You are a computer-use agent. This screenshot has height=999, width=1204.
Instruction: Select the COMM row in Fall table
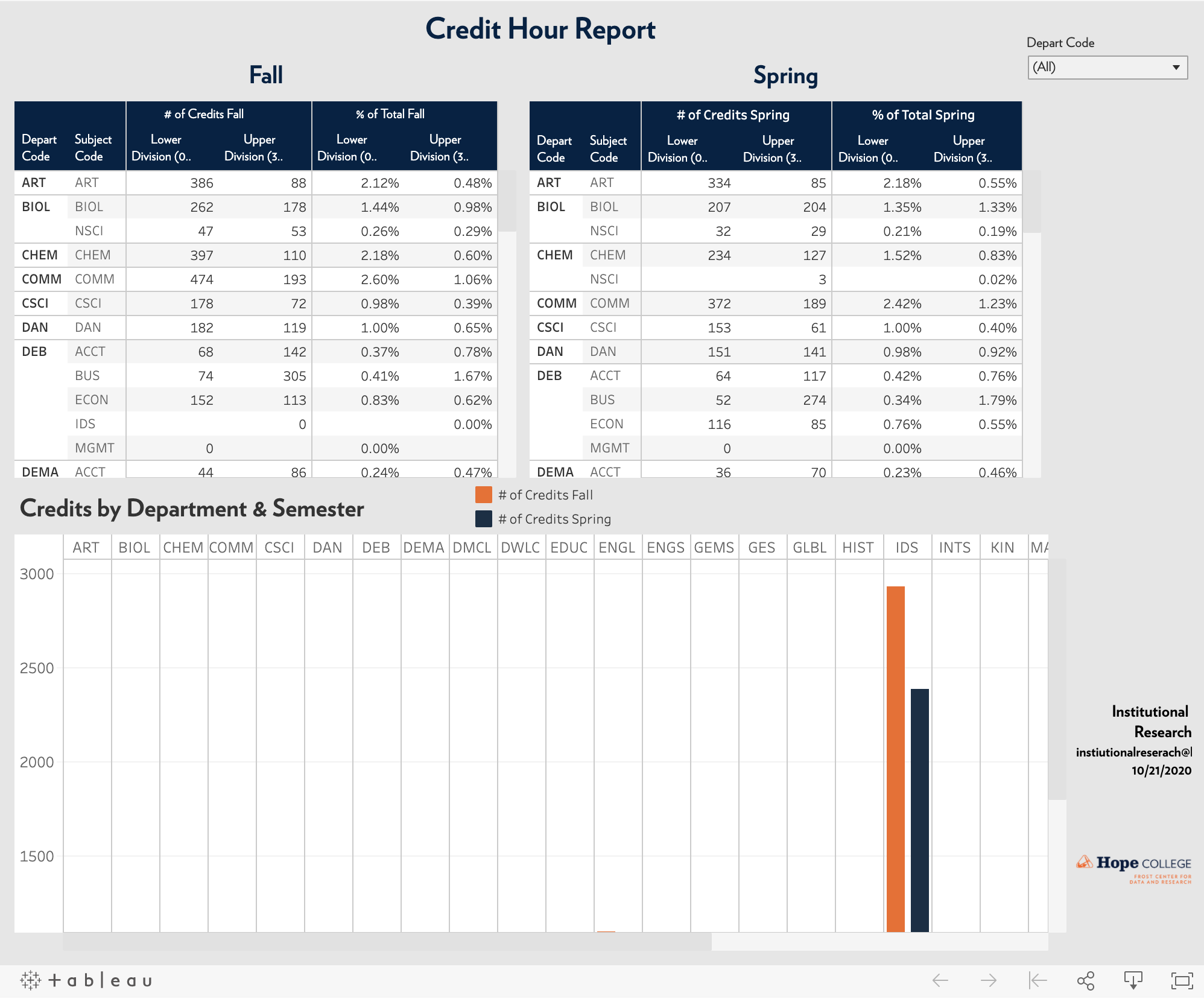pos(42,279)
